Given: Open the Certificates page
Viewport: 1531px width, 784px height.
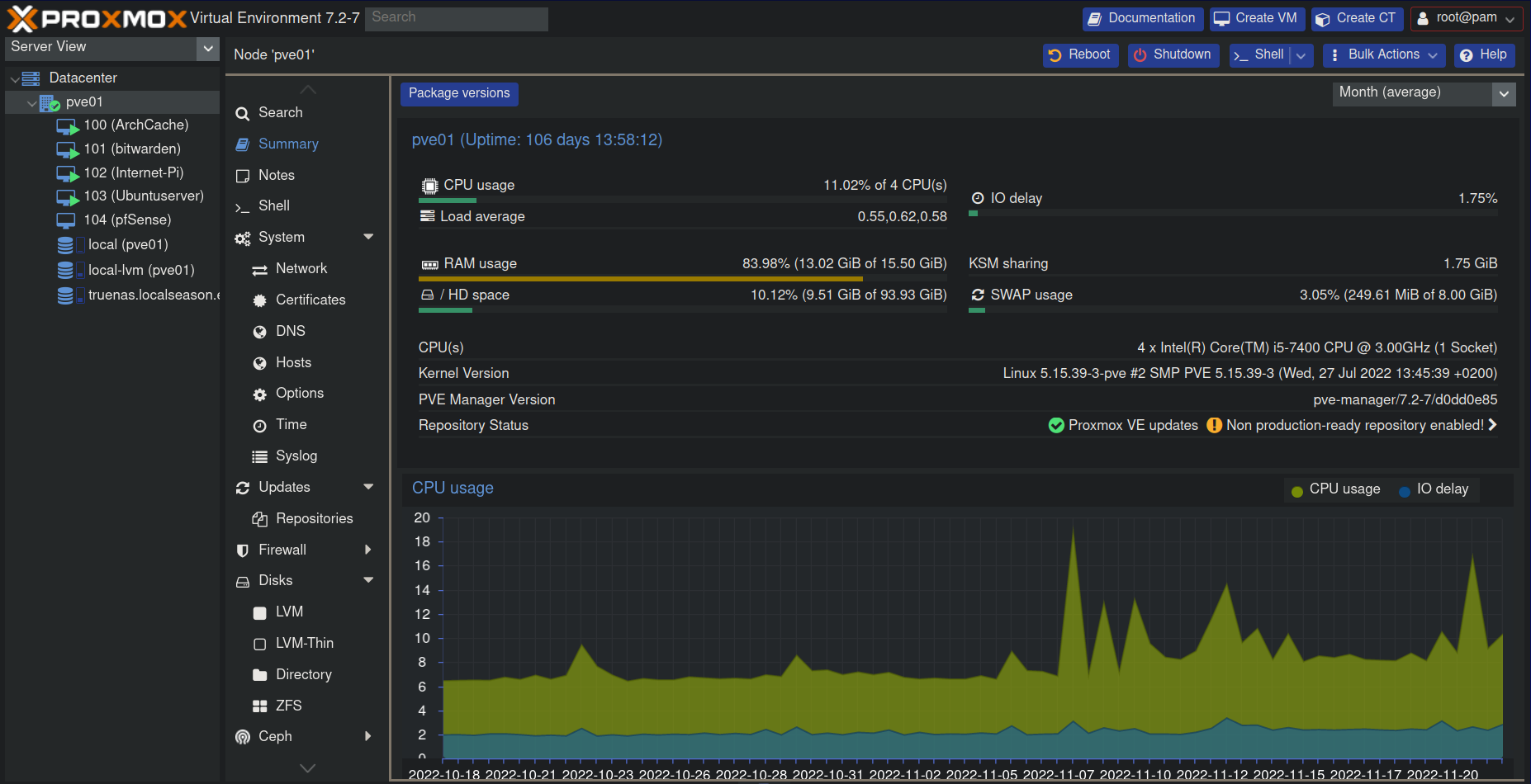Looking at the screenshot, I should 310,300.
